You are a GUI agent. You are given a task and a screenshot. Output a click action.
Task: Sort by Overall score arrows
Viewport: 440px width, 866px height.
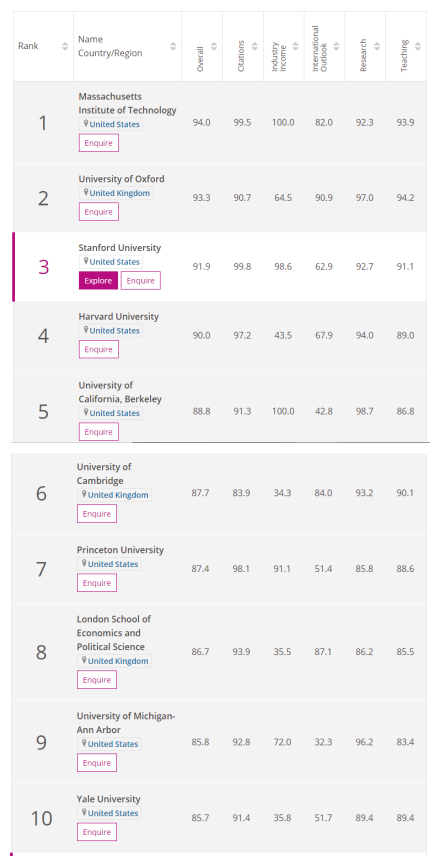tap(214, 46)
